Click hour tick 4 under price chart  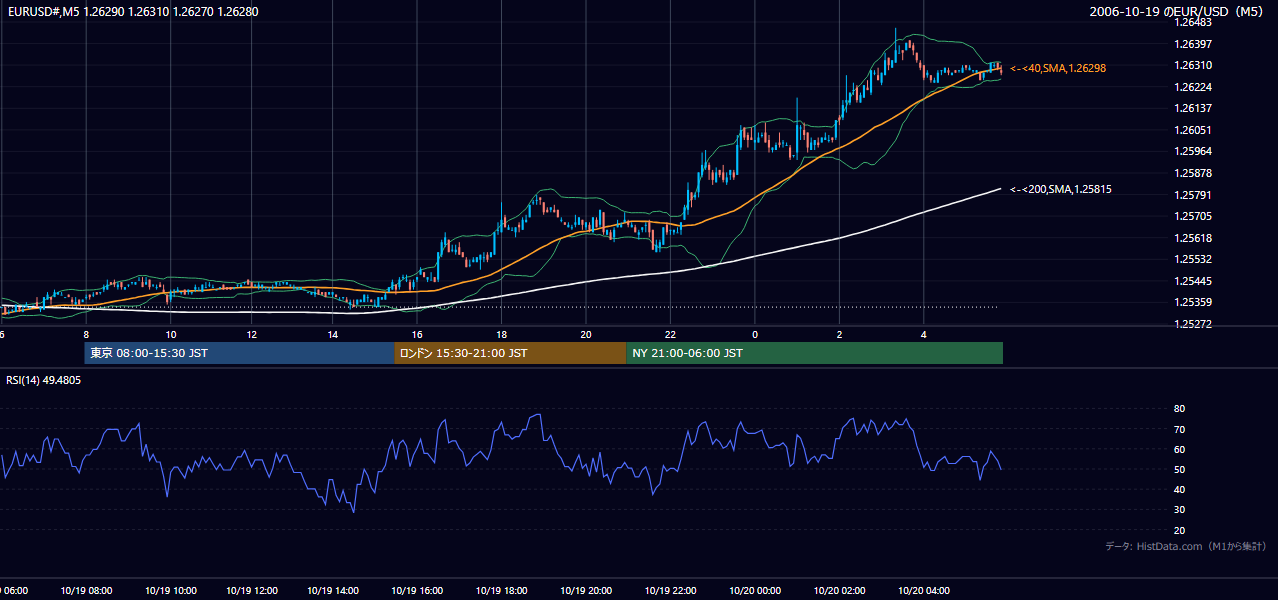[924, 335]
